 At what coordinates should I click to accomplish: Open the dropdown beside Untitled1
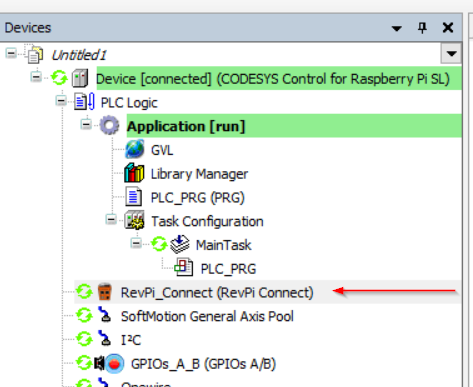coord(451,53)
